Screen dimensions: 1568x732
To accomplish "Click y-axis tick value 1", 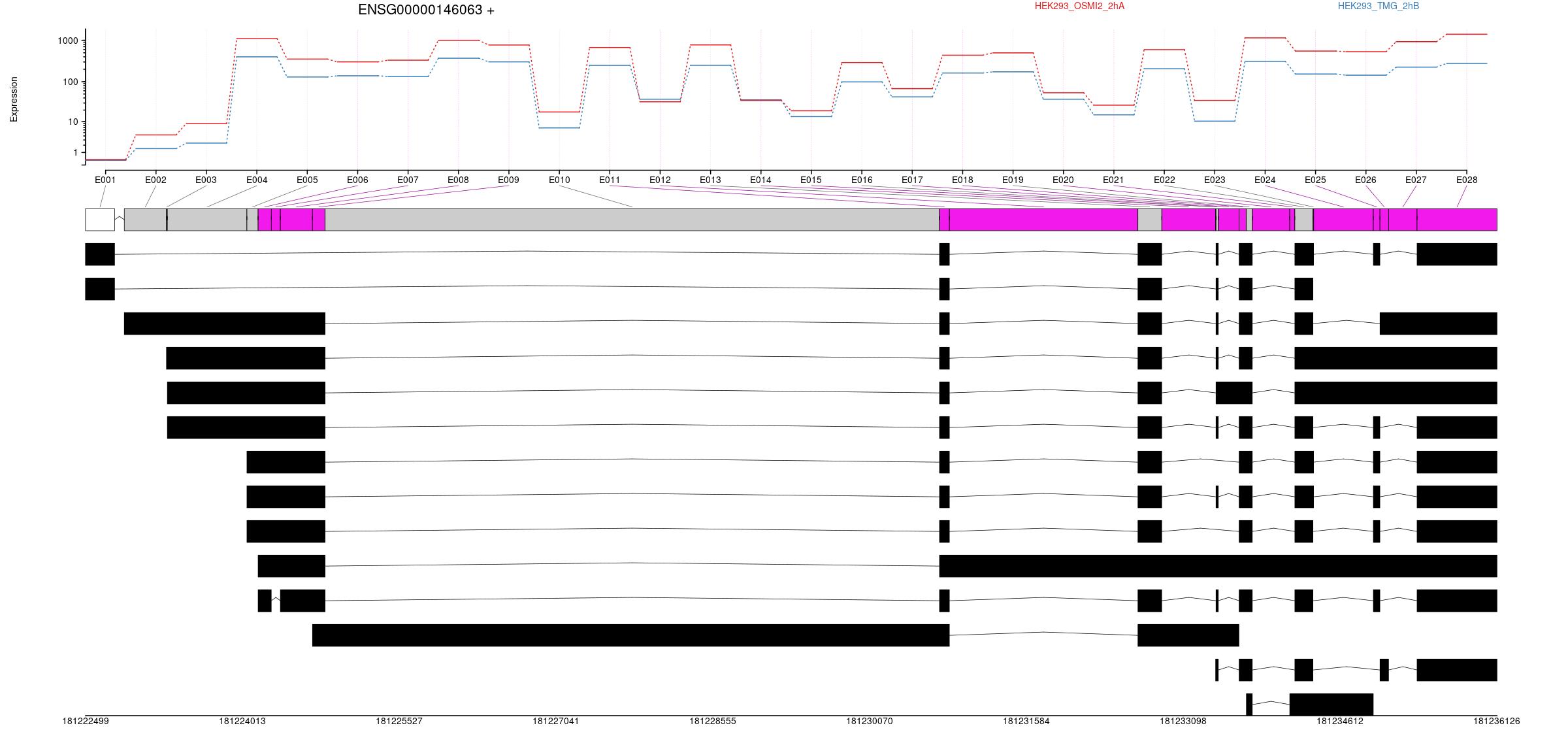I will [76, 152].
